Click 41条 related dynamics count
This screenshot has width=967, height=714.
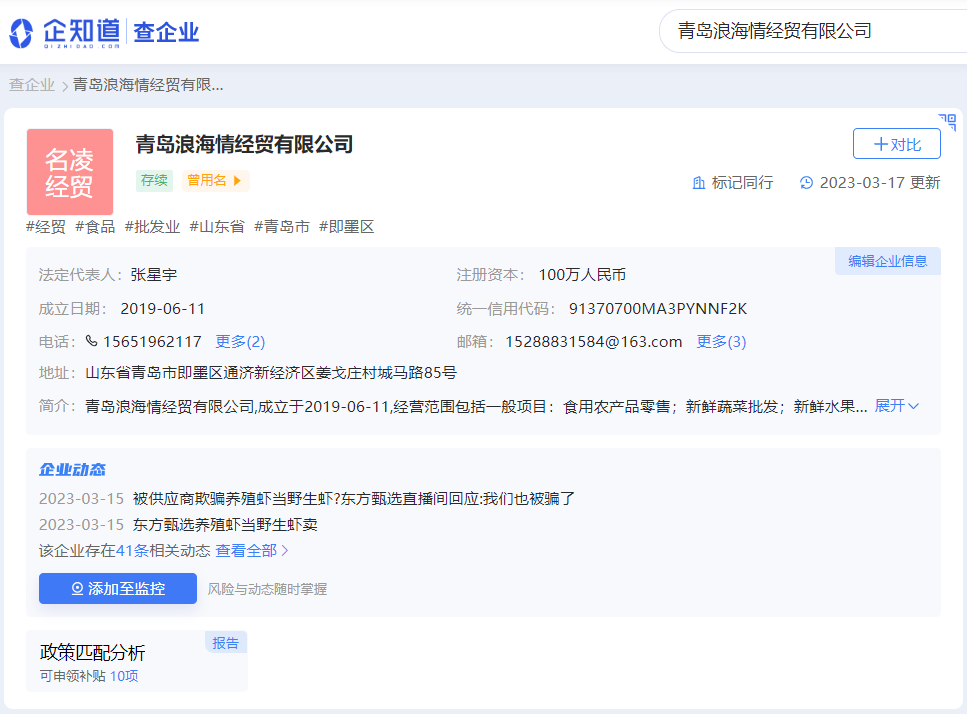[x=133, y=551]
